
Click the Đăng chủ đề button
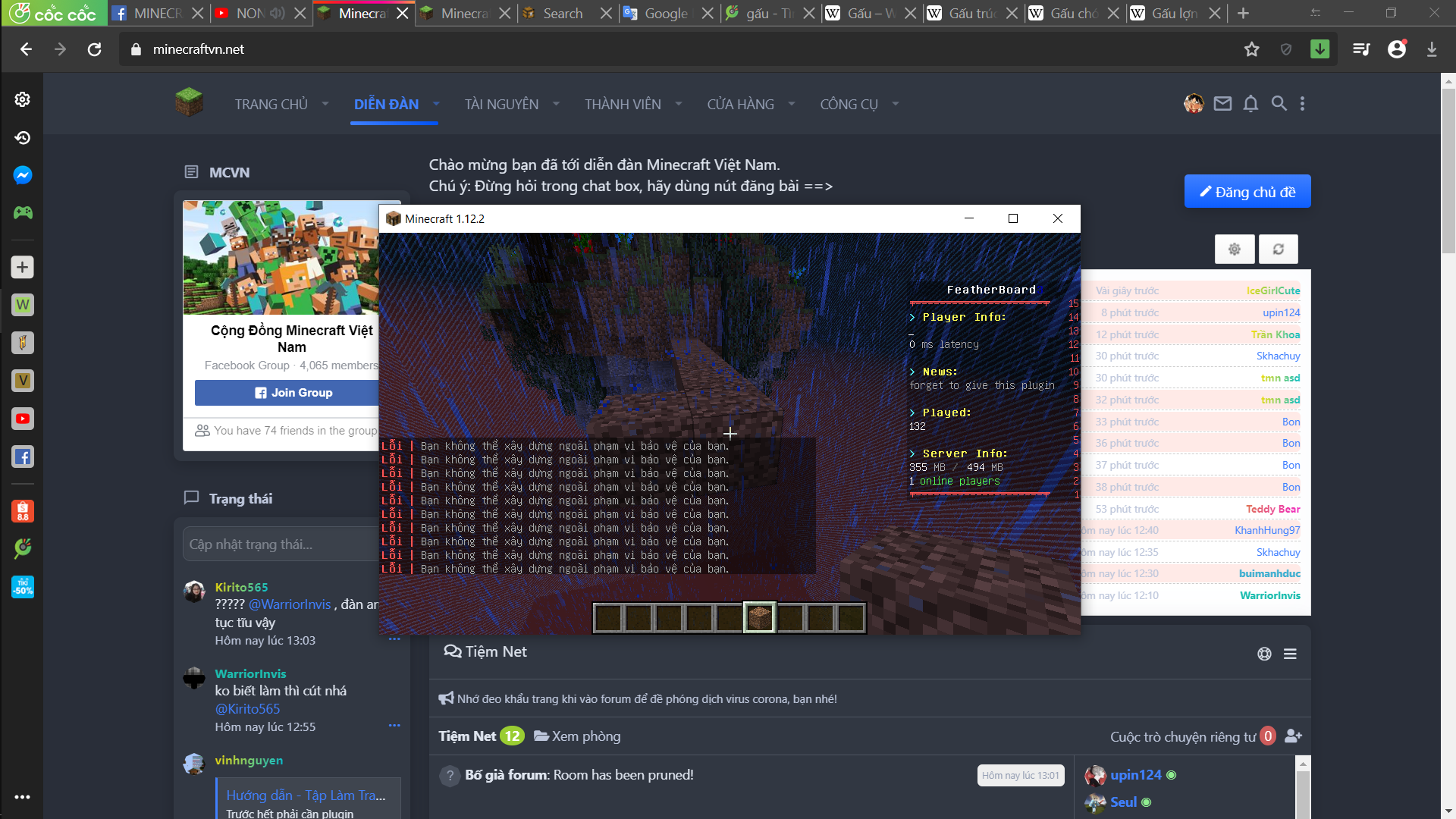click(1247, 192)
